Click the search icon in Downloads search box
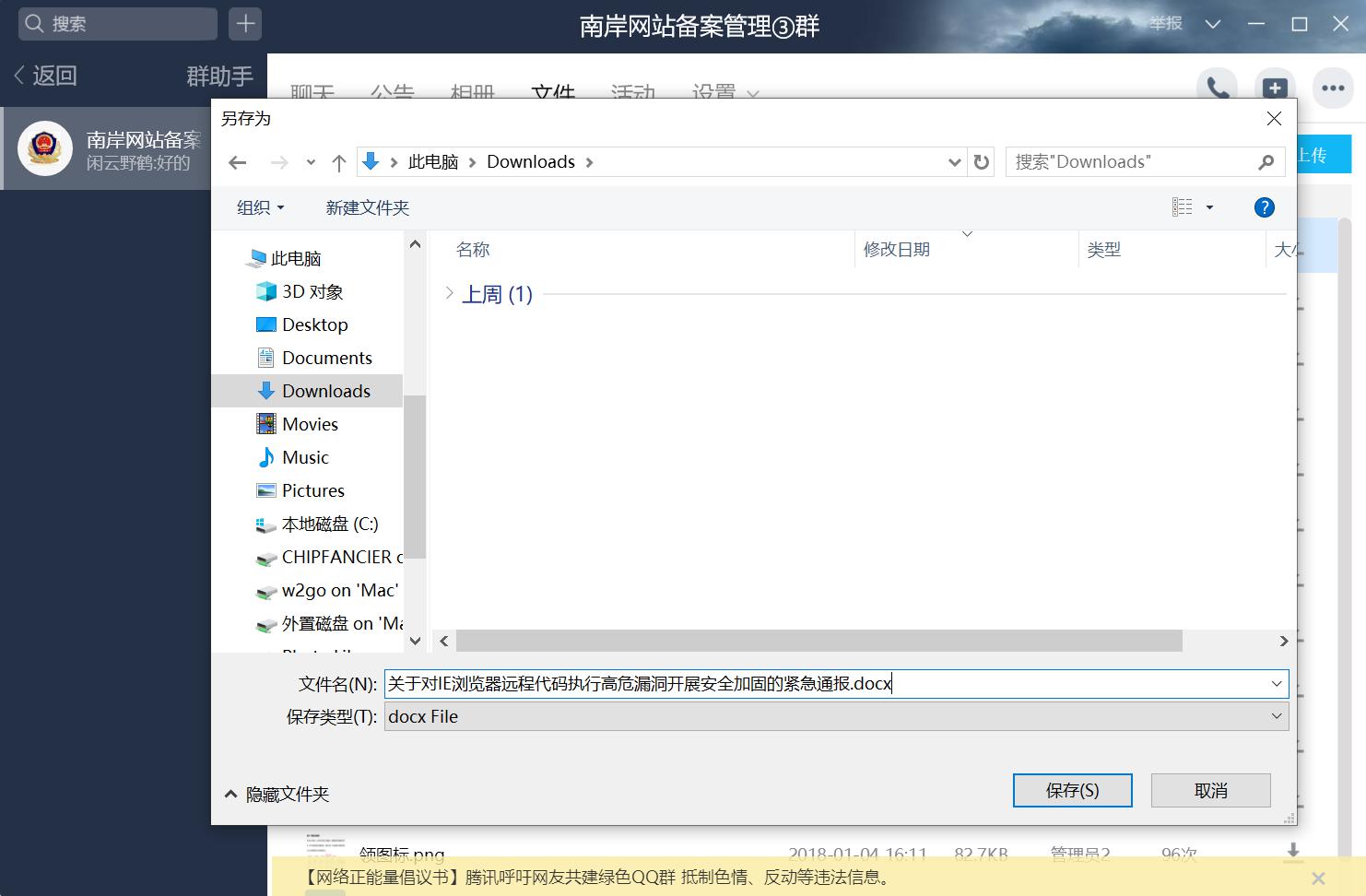Screen dimensions: 1366x896 pos(1267,161)
